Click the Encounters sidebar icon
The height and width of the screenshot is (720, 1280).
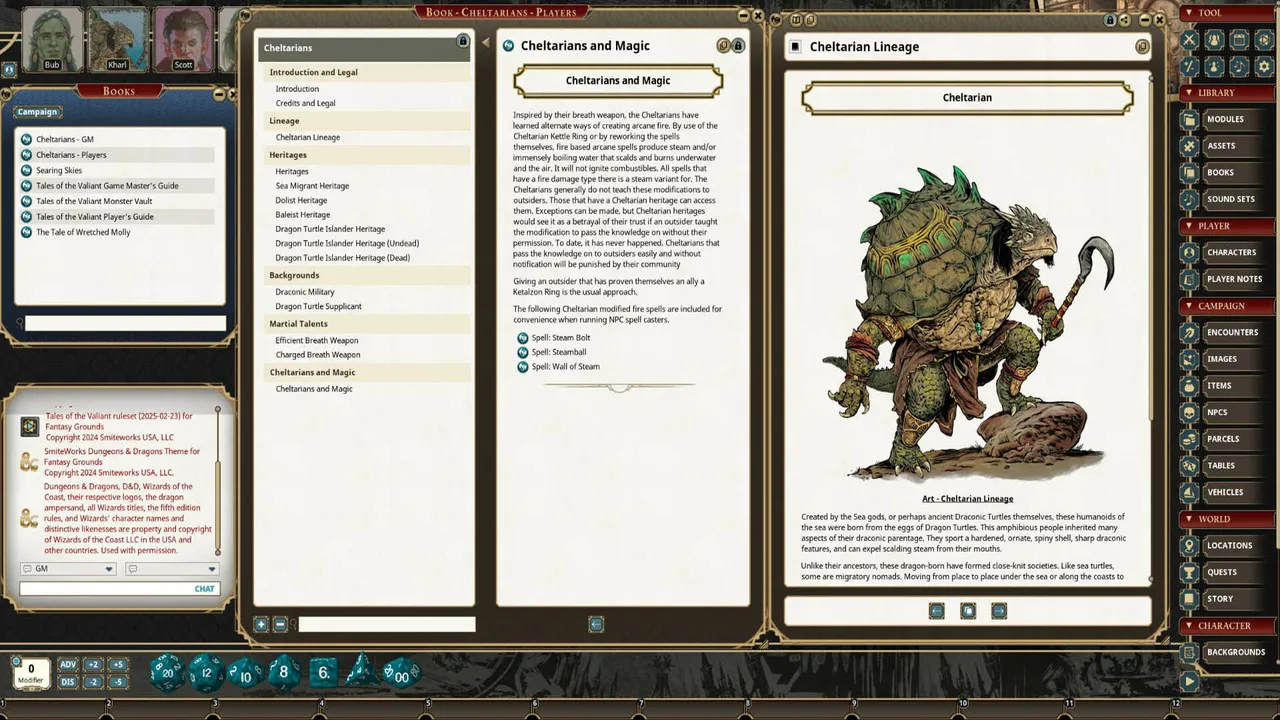point(1189,332)
